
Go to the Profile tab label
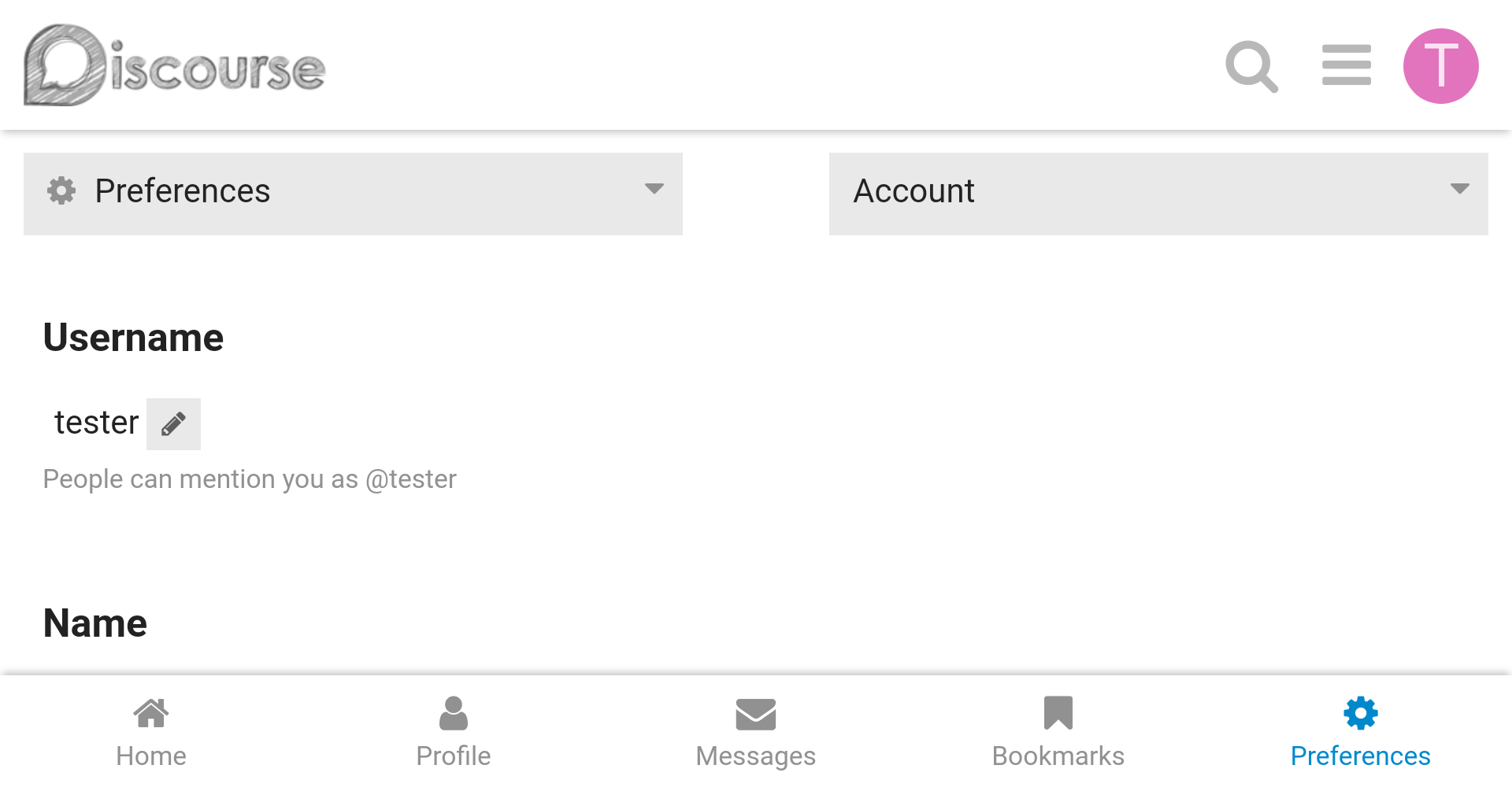(453, 756)
